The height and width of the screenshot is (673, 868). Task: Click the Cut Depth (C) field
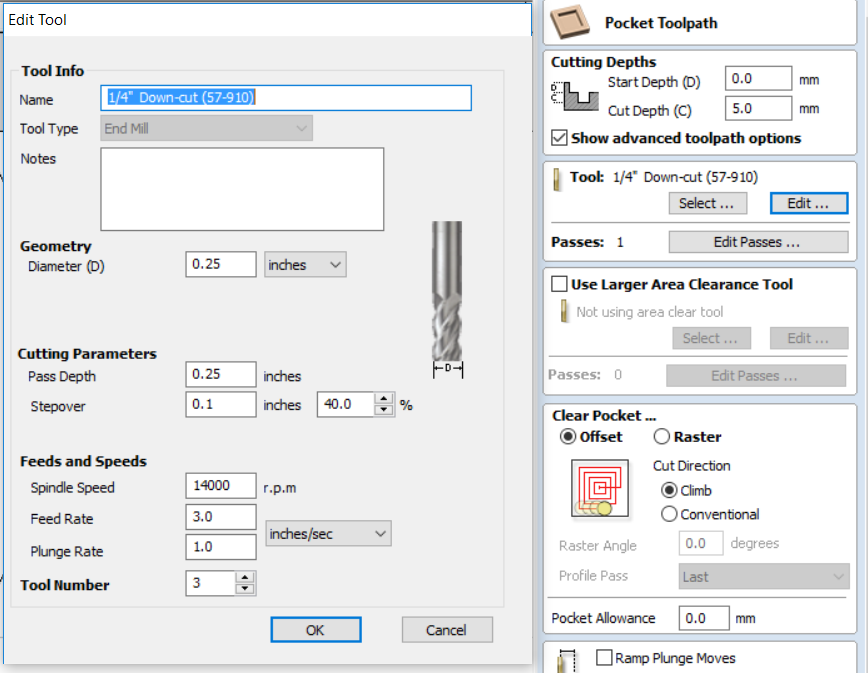pyautogui.click(x=758, y=108)
